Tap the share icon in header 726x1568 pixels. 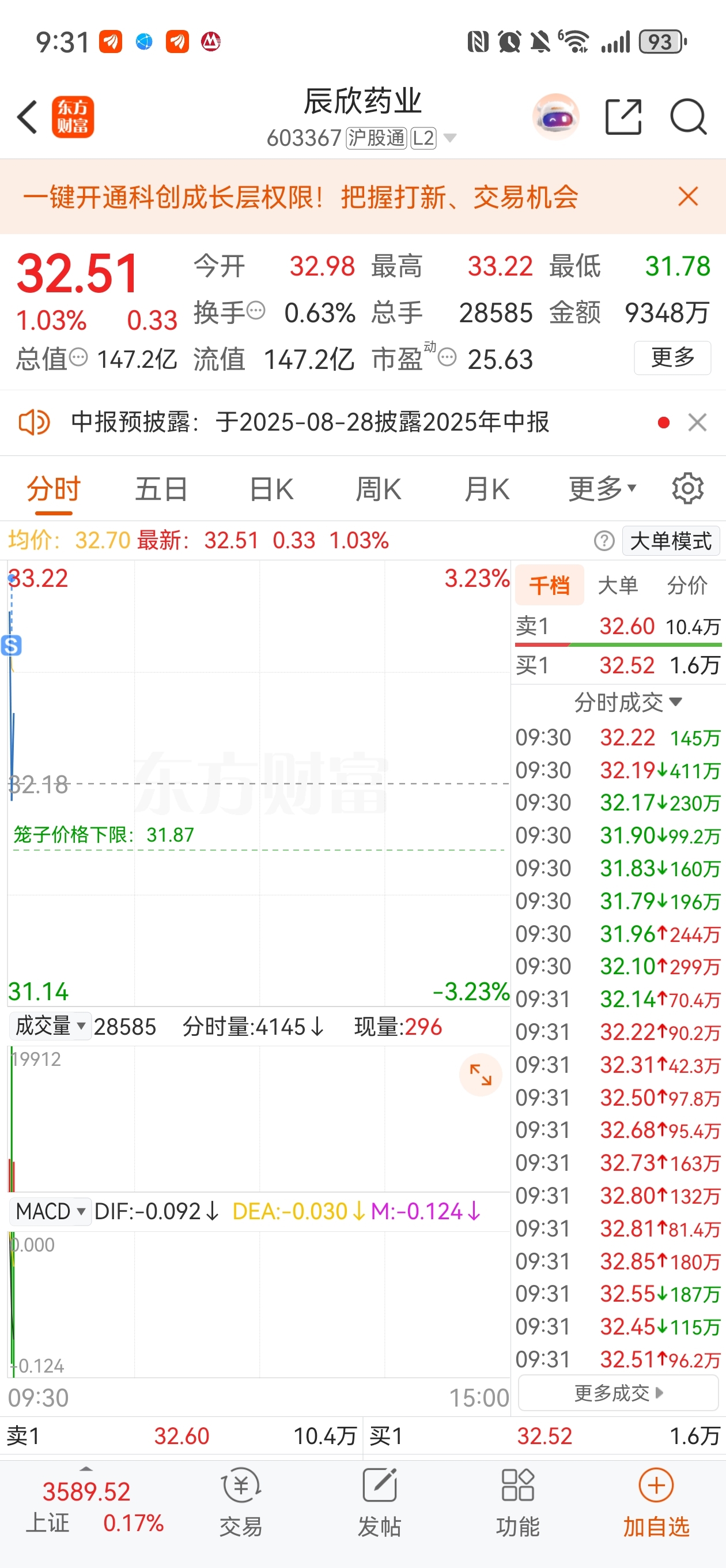(x=624, y=117)
